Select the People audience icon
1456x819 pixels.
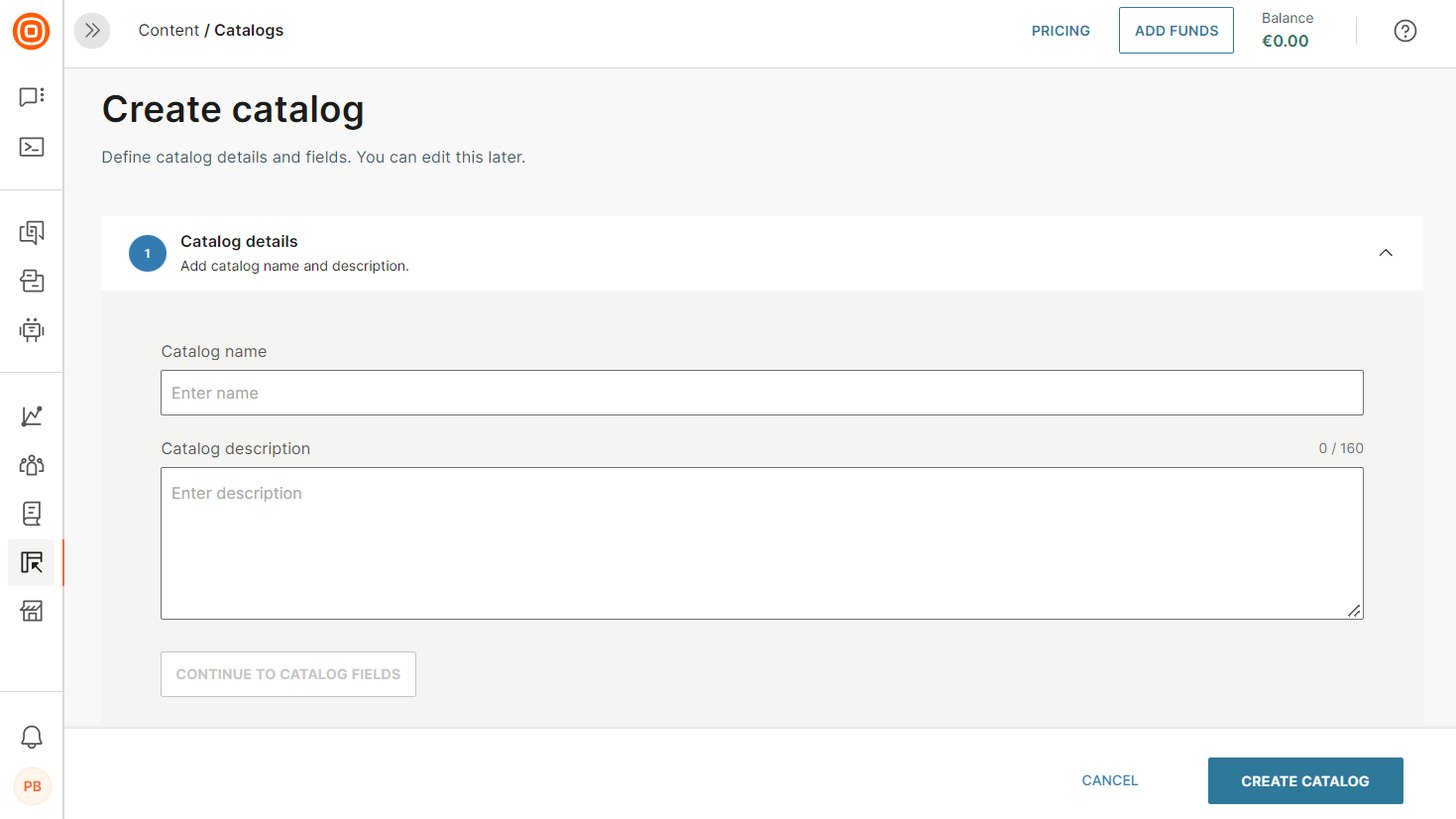[x=31, y=464]
